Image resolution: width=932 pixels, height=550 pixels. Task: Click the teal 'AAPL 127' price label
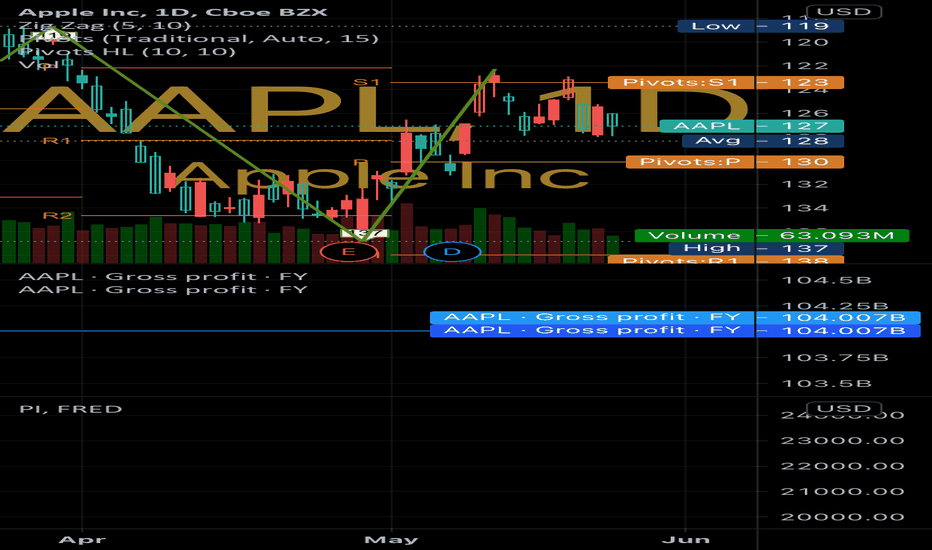752,126
